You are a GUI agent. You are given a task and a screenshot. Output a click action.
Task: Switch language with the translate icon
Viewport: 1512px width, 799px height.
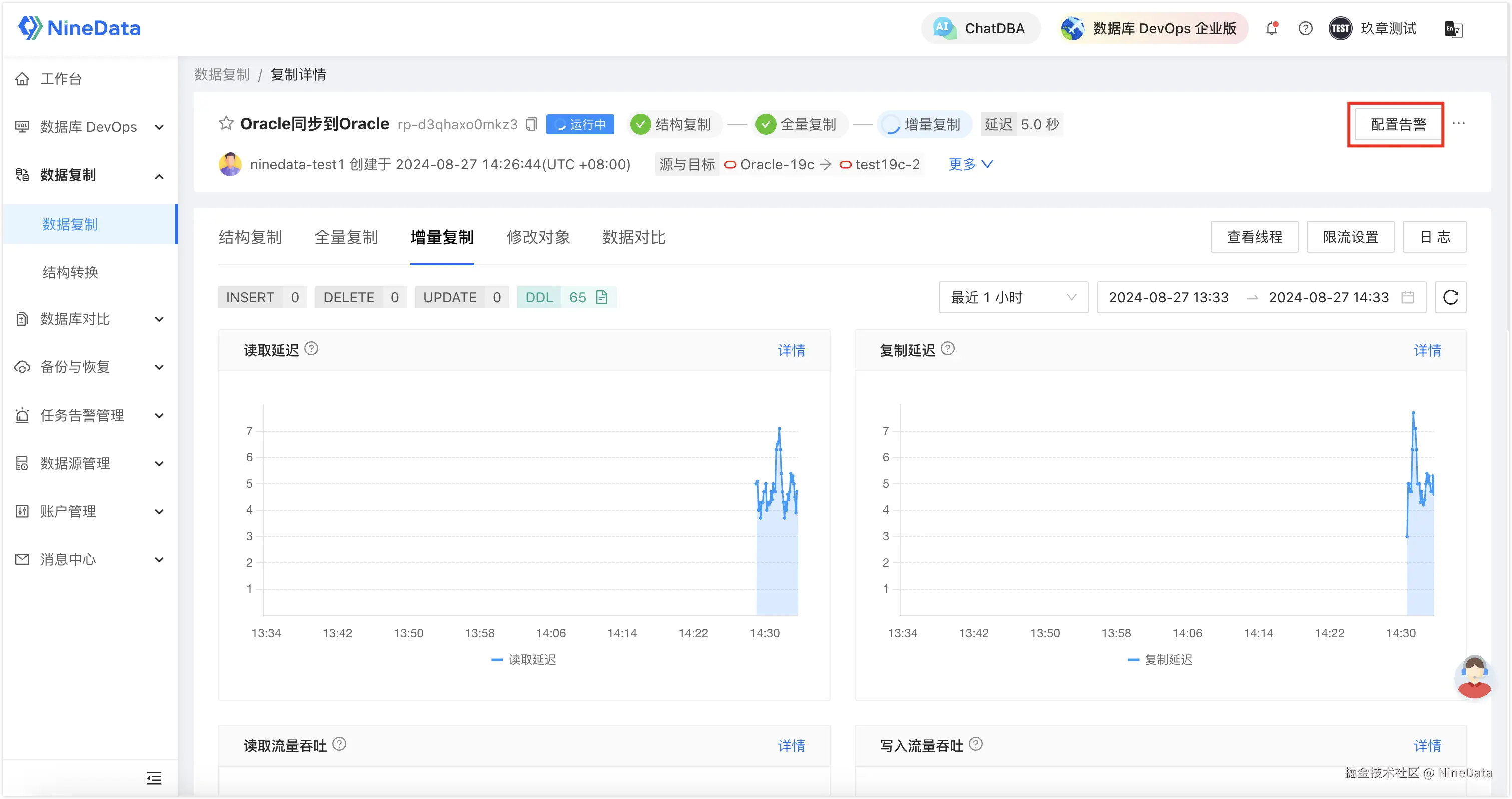click(1453, 29)
